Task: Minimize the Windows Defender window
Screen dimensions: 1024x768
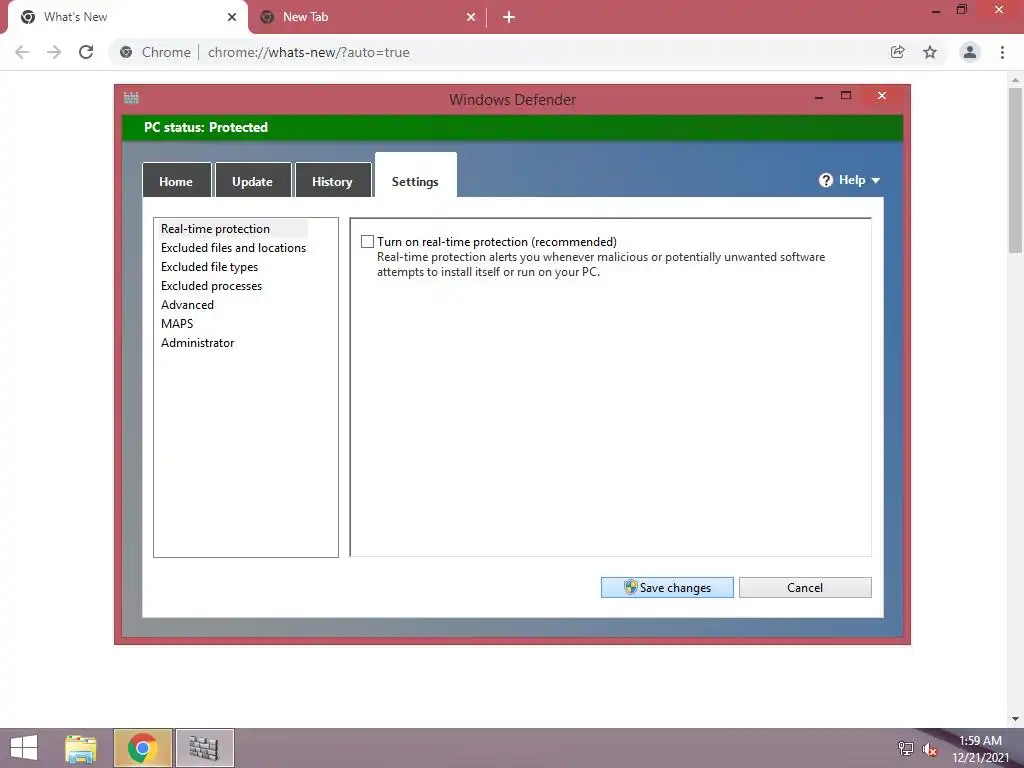Action: (x=819, y=97)
